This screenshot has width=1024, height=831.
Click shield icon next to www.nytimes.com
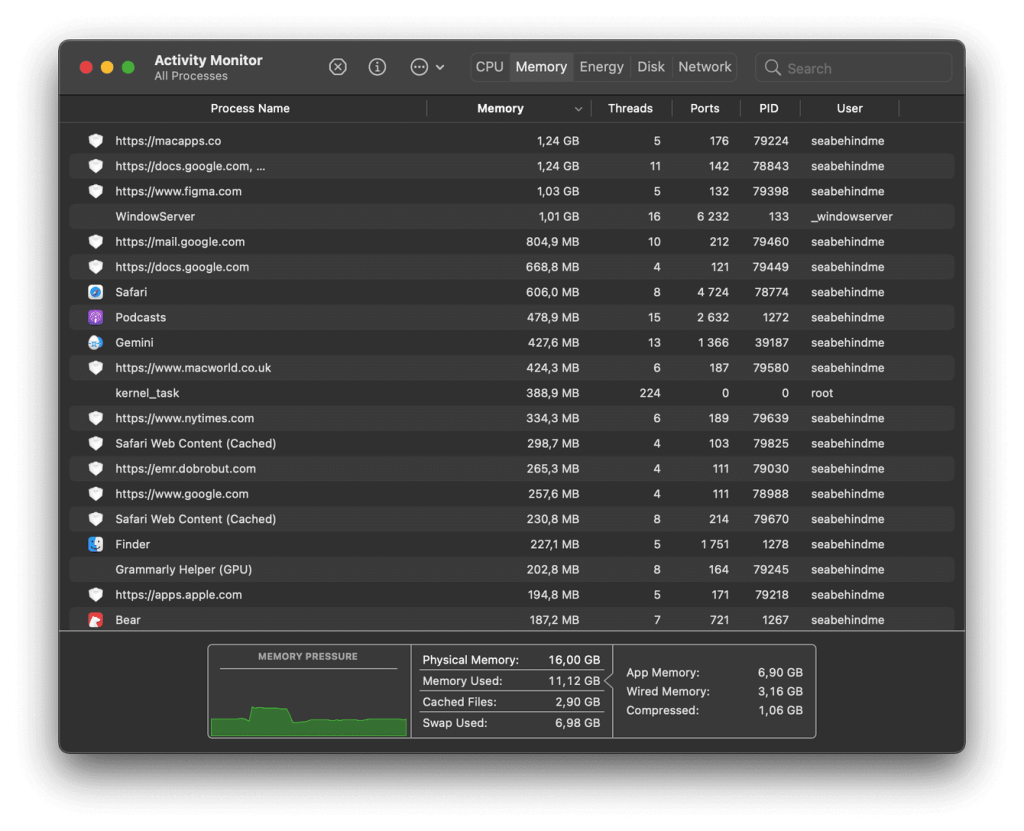(95, 418)
